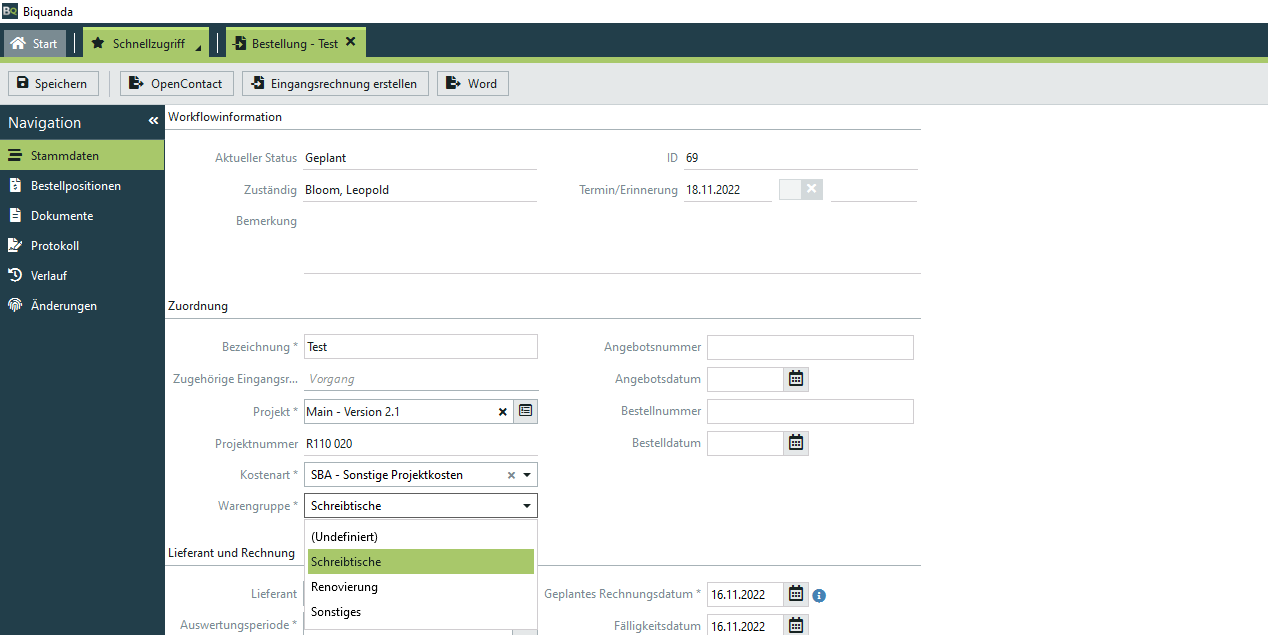Collapse the Warengruppe dropdown arrow

point(527,506)
